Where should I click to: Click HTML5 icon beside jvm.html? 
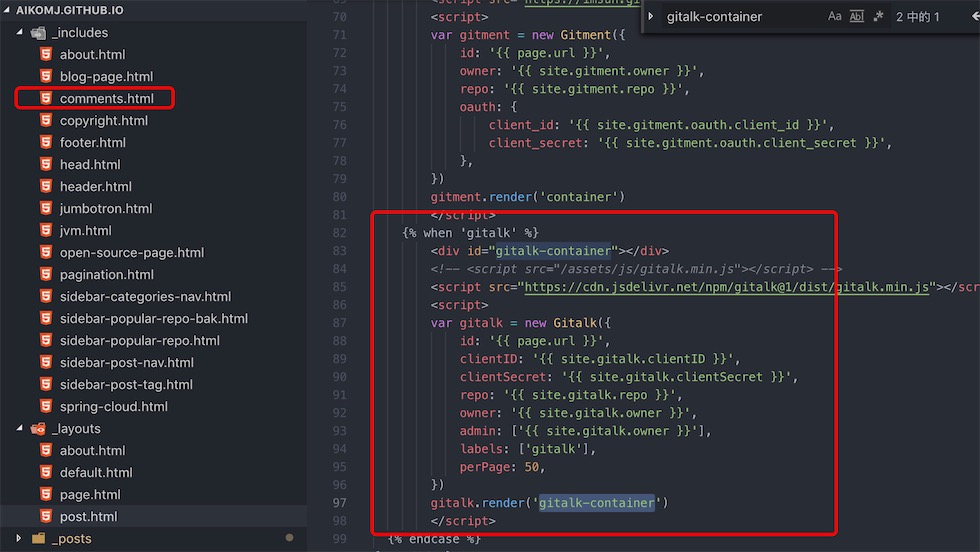[x=46, y=231]
